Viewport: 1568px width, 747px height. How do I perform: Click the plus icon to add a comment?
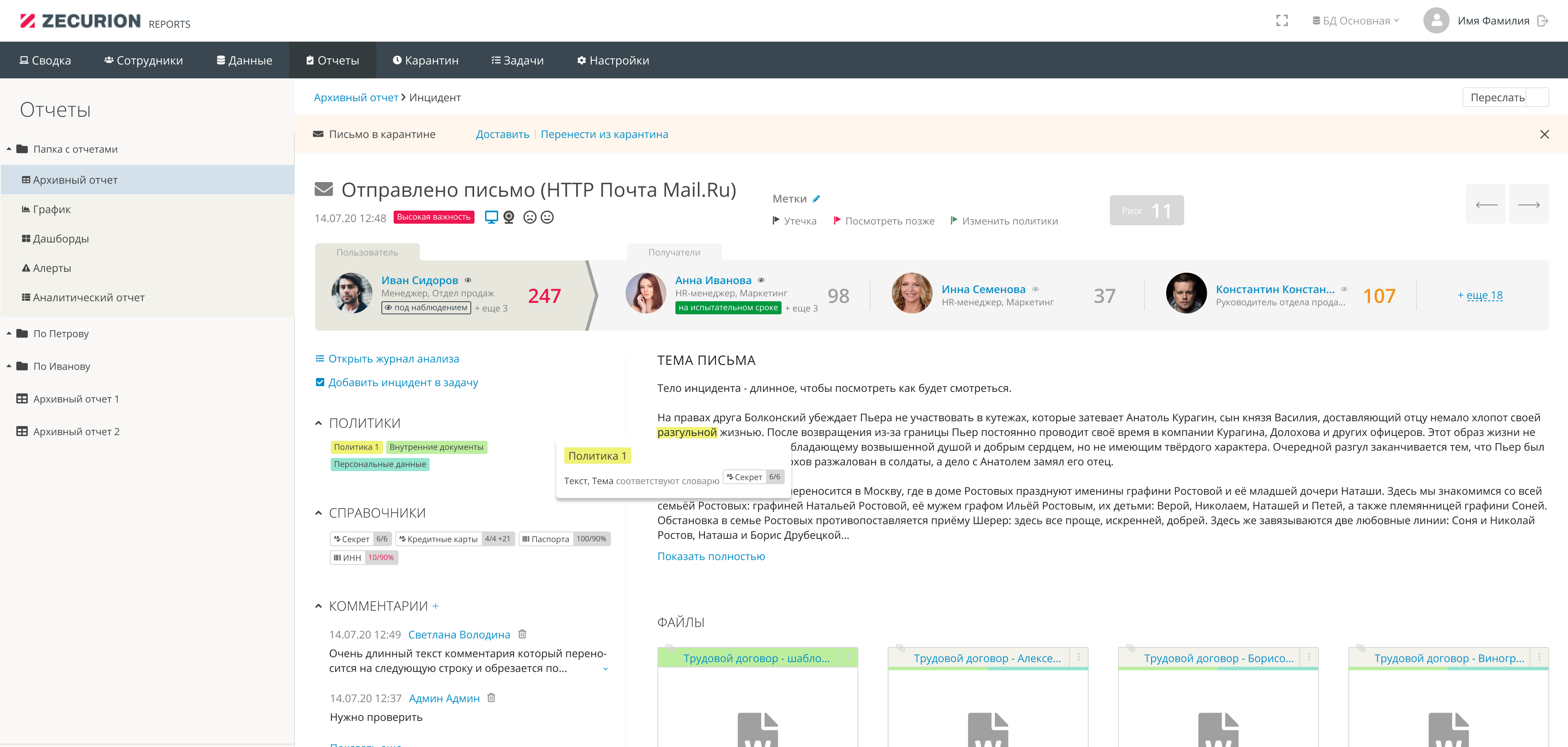435,606
